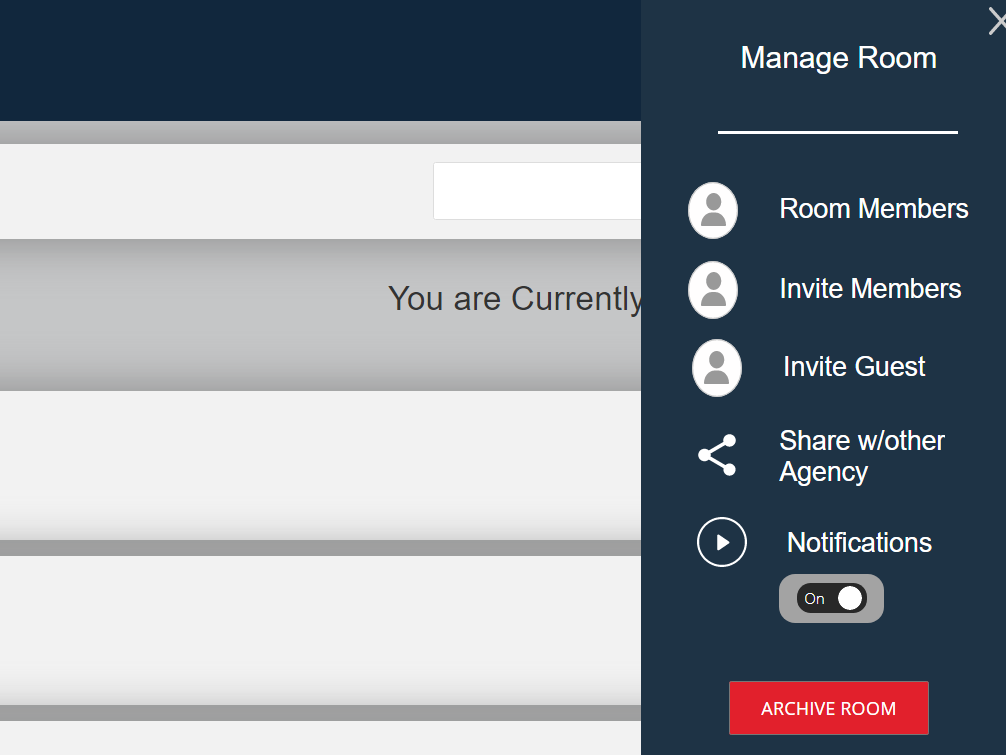Turn off the Notifications toggle switch
The width and height of the screenshot is (1006, 755).
(831, 598)
